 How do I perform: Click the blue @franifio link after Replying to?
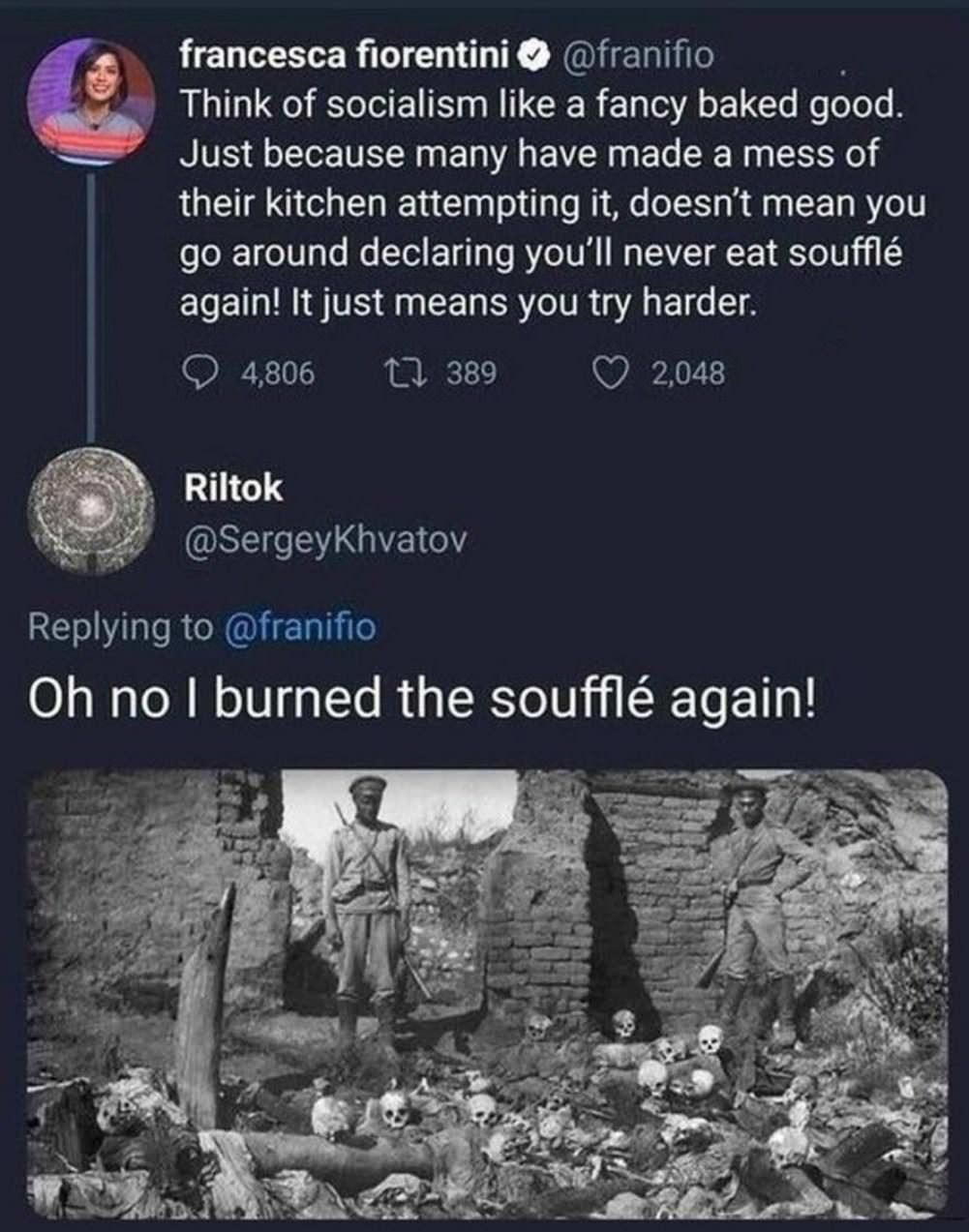pyautogui.click(x=299, y=627)
